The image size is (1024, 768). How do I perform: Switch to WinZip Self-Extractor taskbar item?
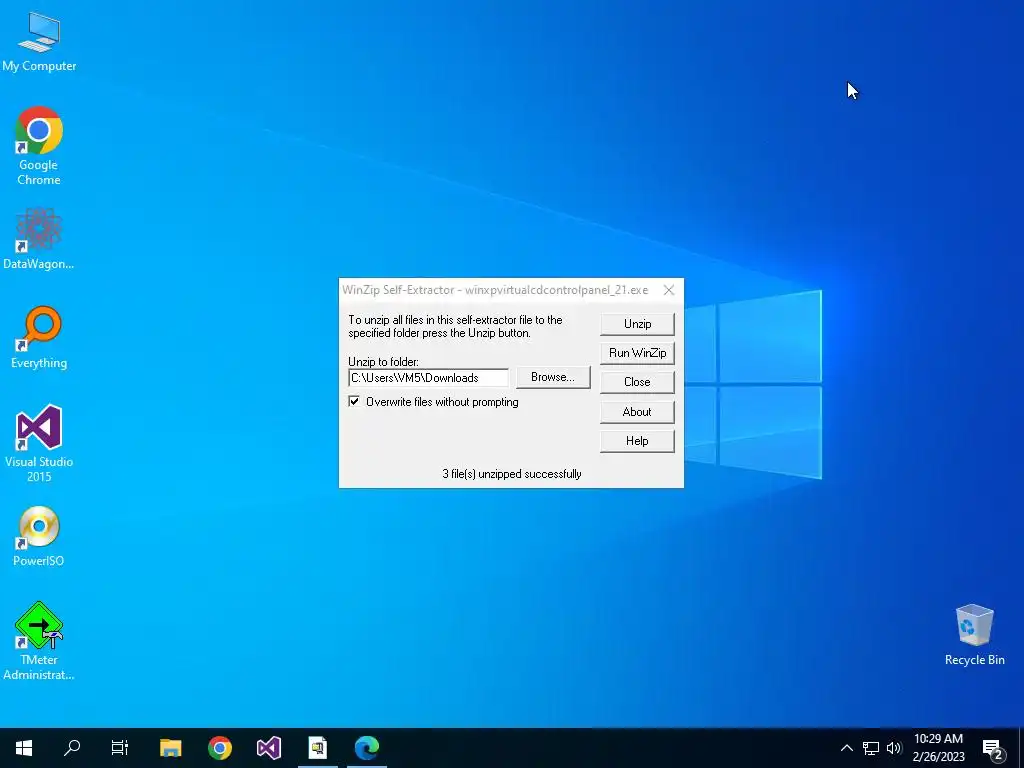[318, 748]
